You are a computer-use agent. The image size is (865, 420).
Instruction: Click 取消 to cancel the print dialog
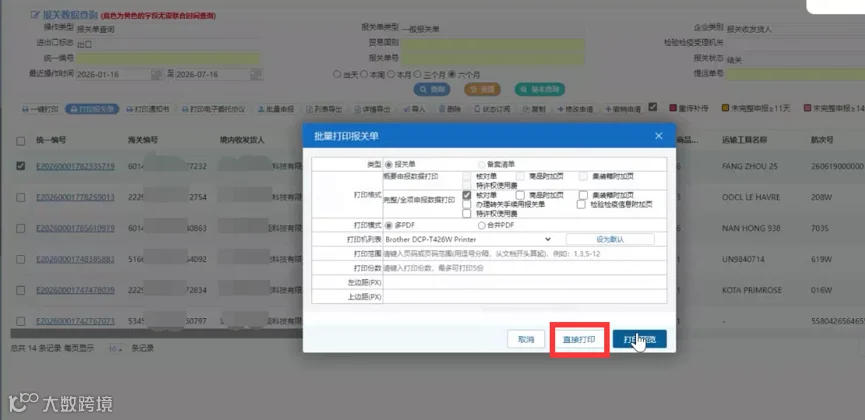[x=526, y=339]
